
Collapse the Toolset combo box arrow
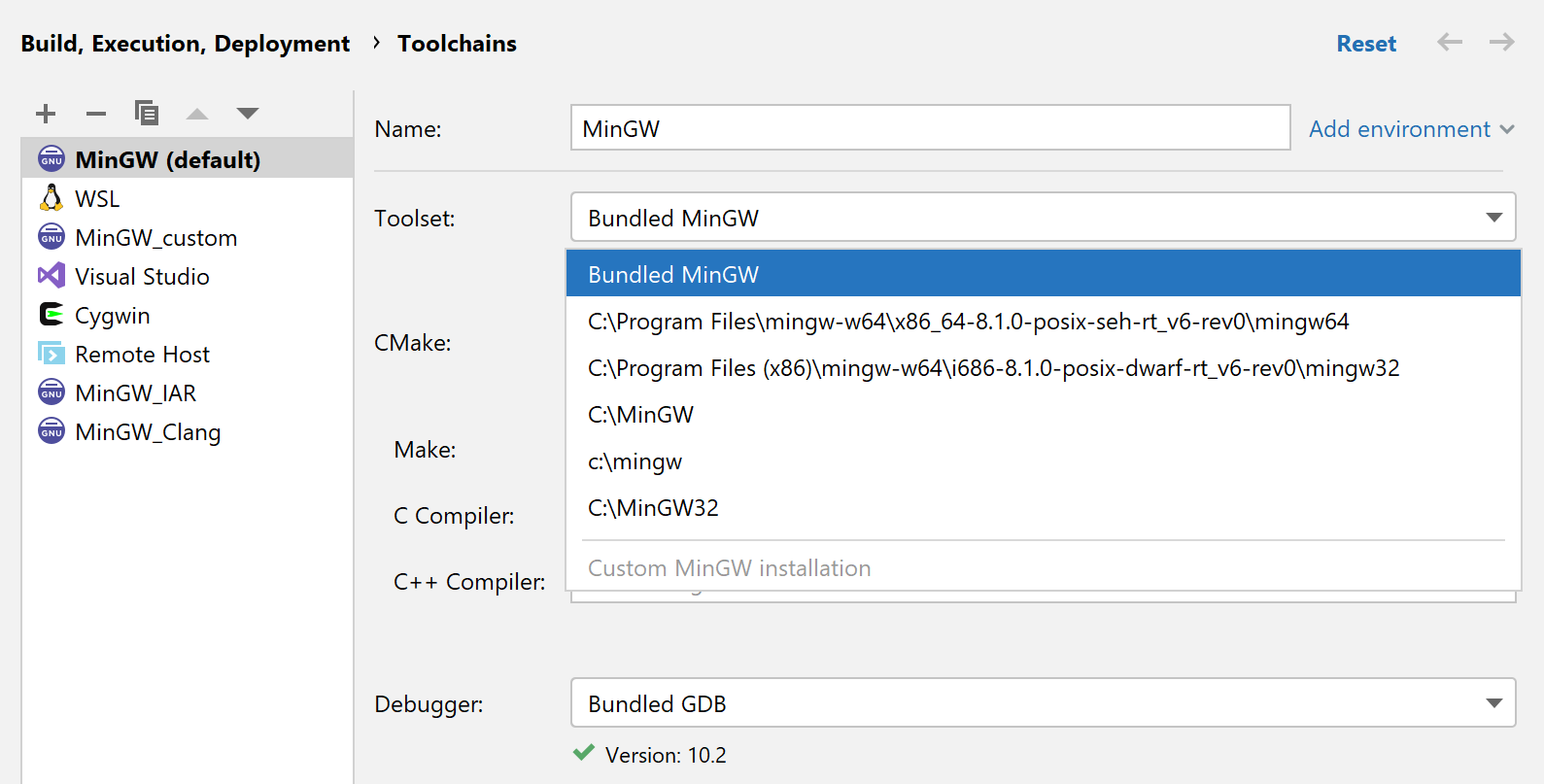tap(1493, 218)
